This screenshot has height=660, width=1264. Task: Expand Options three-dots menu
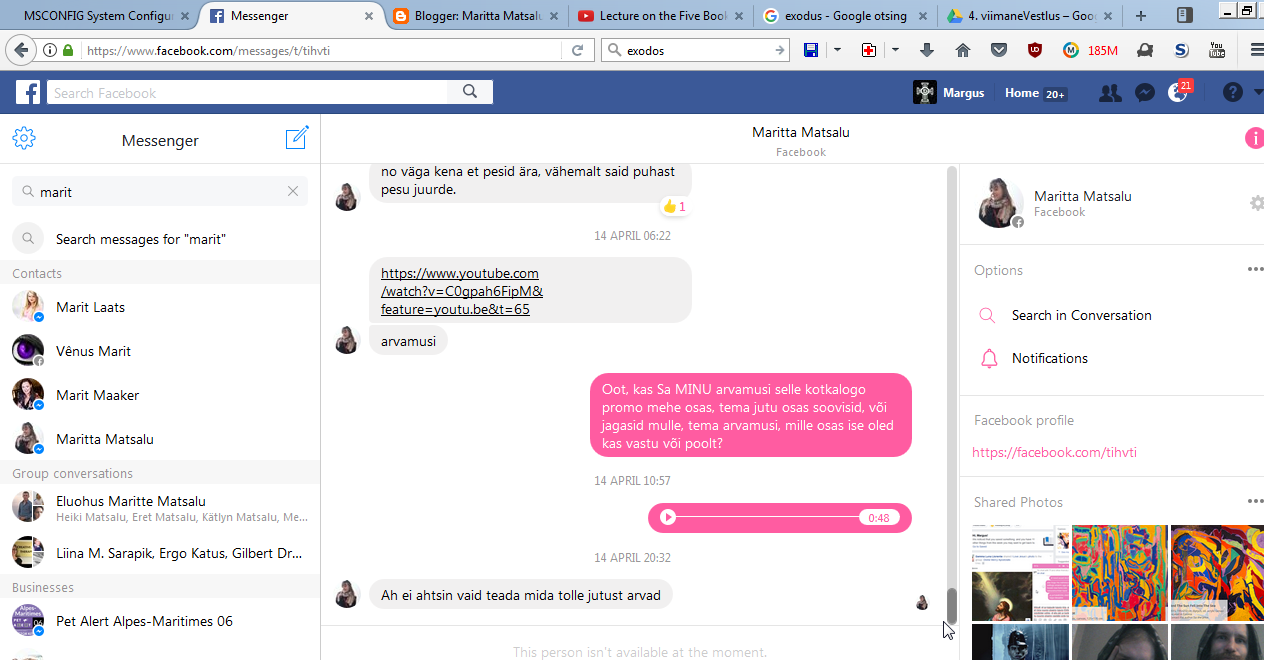(x=1255, y=270)
